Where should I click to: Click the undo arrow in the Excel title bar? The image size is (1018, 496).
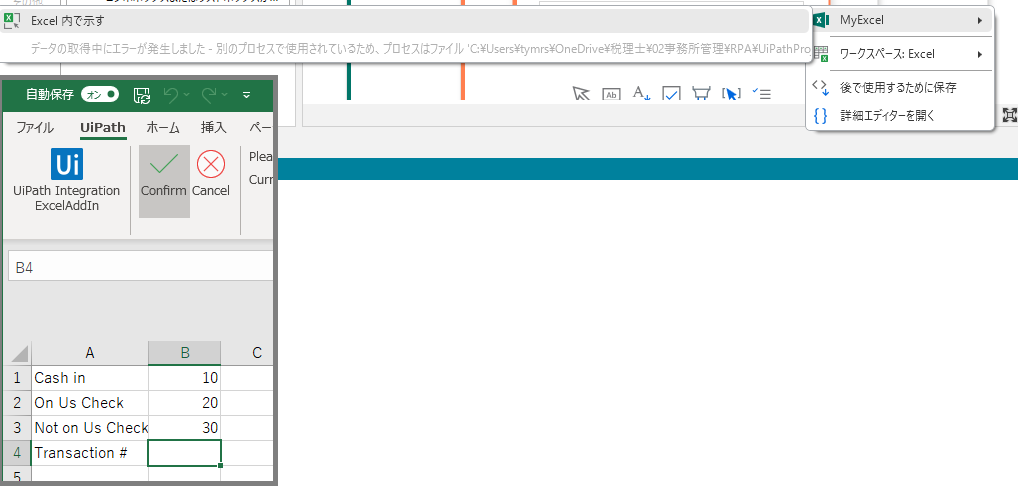tap(171, 95)
